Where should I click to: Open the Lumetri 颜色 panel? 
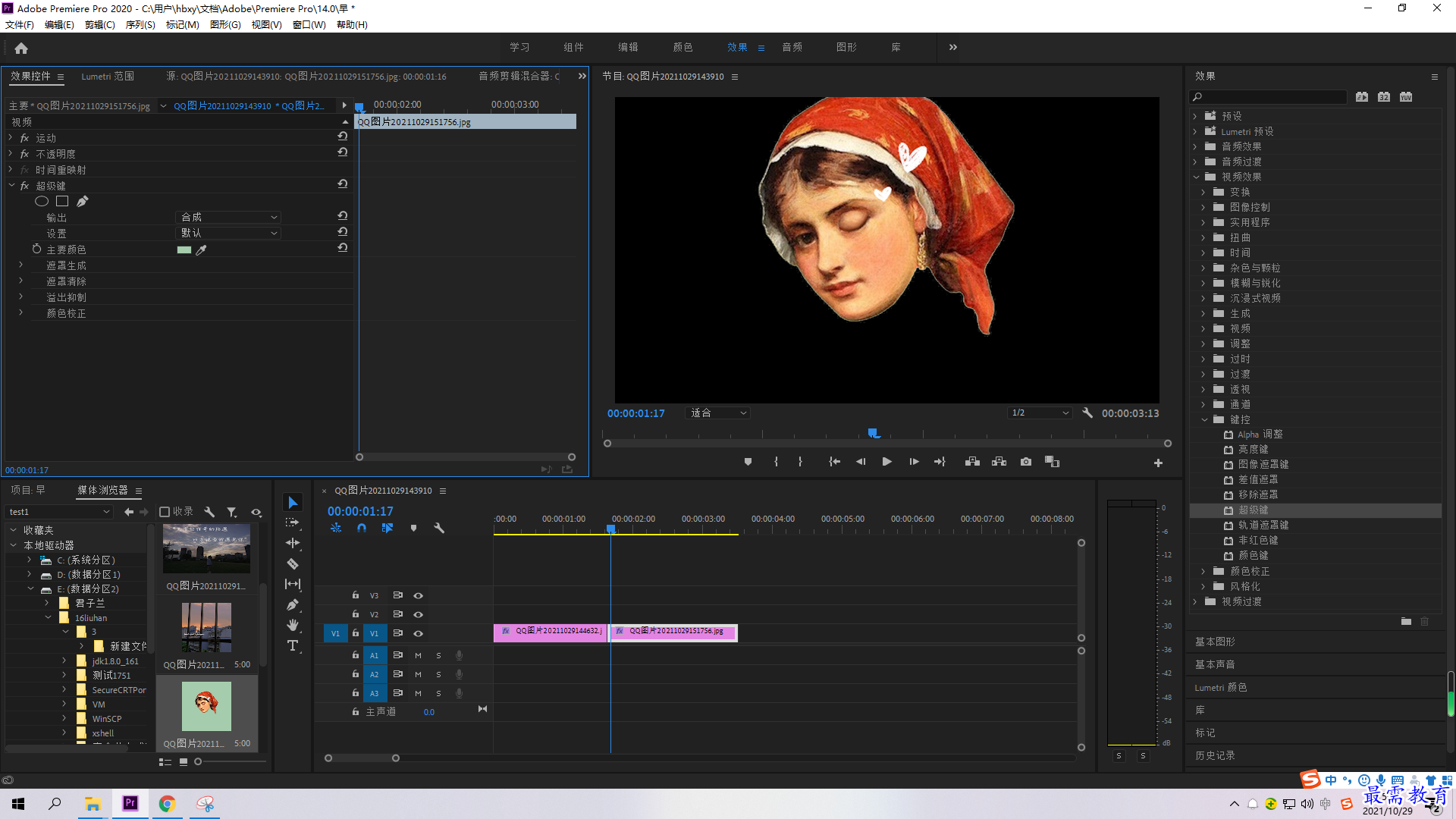click(x=1221, y=688)
